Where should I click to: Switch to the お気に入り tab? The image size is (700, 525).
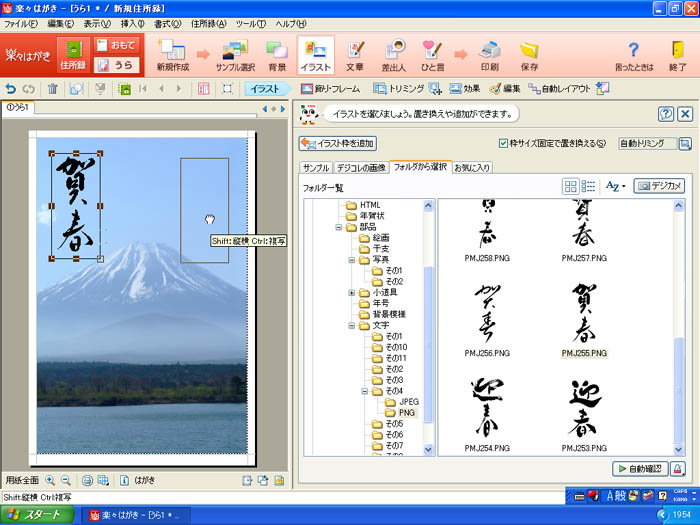click(471, 167)
